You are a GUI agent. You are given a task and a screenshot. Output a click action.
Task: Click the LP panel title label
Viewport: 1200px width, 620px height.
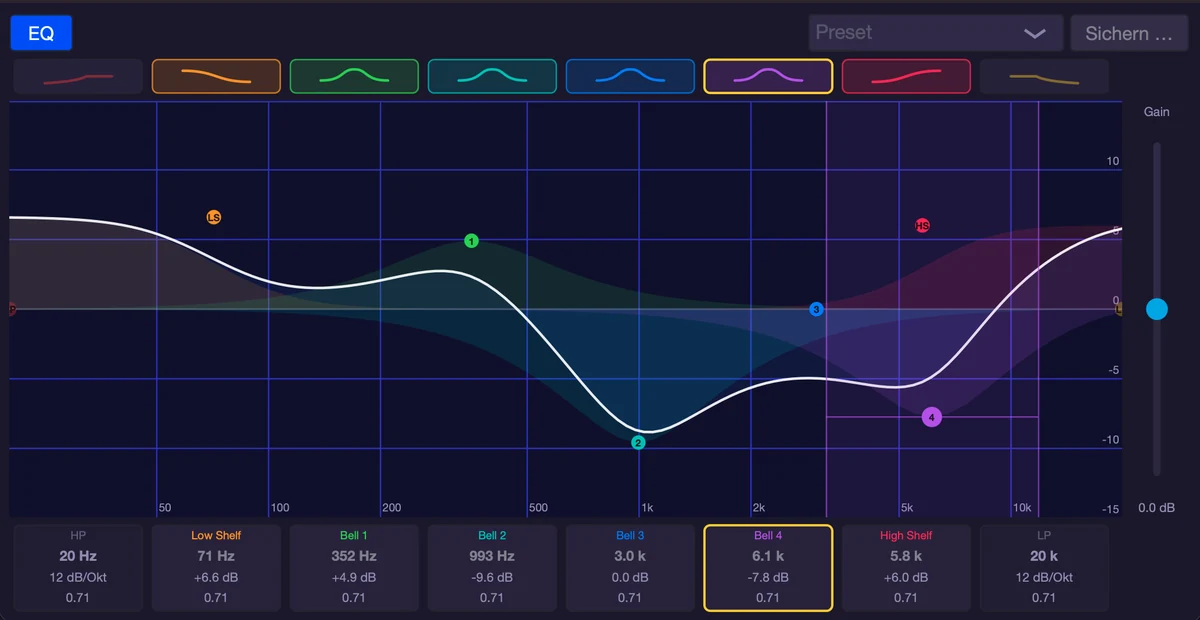(x=1044, y=536)
